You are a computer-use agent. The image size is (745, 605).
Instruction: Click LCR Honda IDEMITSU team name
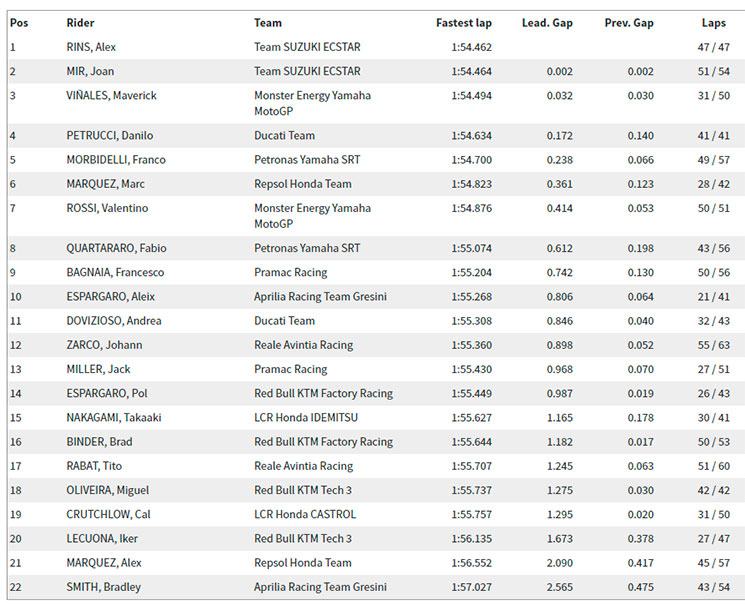tap(306, 418)
